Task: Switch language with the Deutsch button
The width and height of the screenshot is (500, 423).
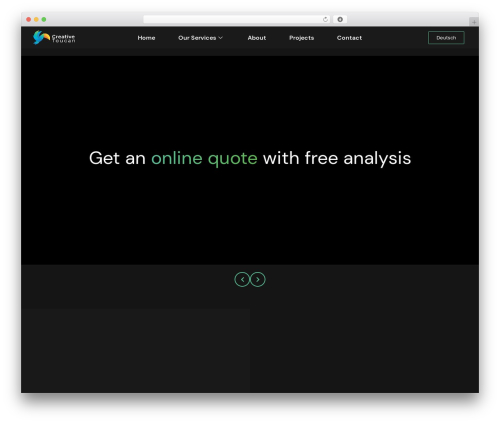Action: tap(446, 38)
